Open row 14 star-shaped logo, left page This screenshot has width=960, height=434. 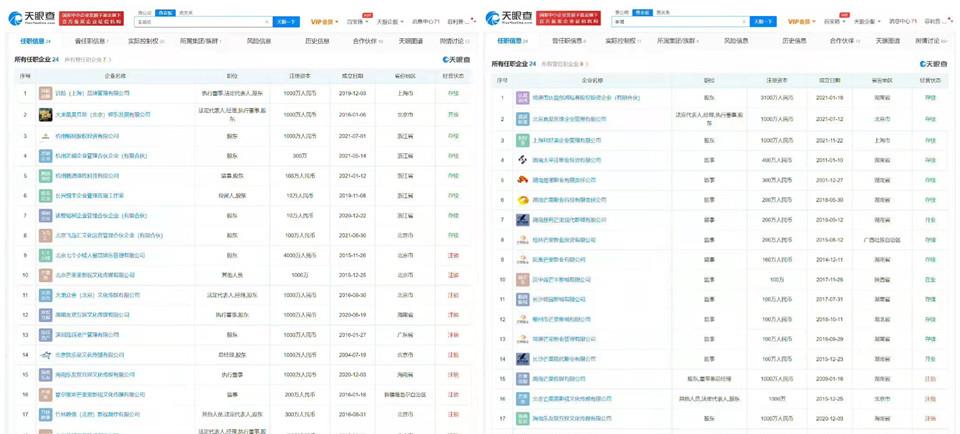tap(45, 354)
